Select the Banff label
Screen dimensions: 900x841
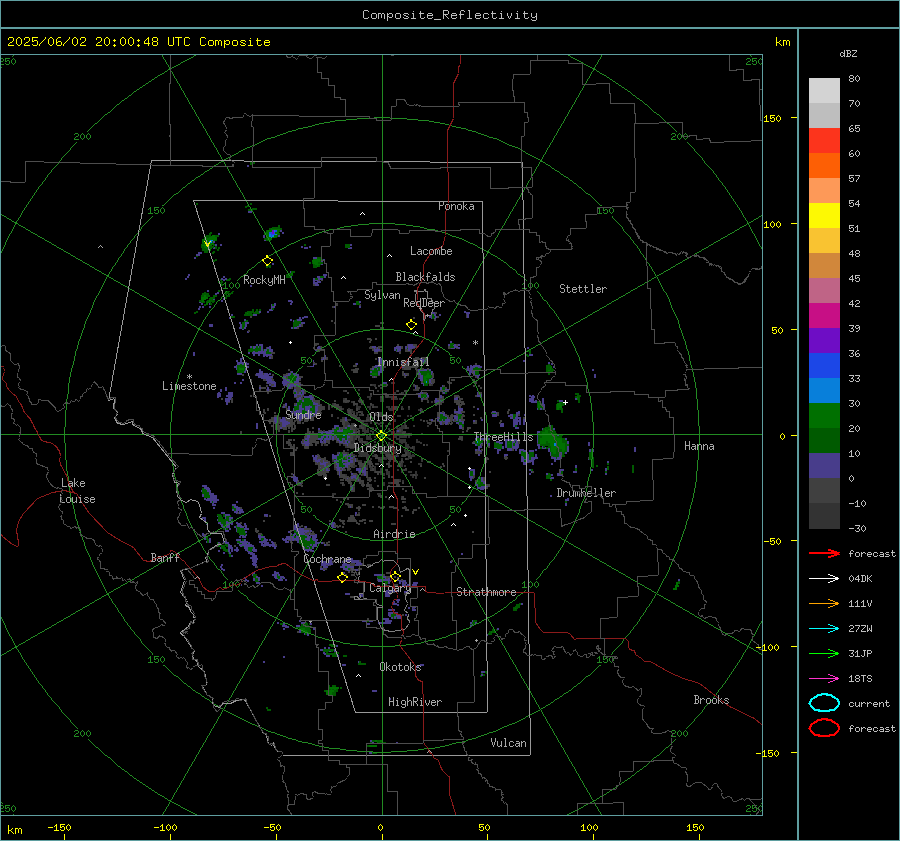point(165,557)
